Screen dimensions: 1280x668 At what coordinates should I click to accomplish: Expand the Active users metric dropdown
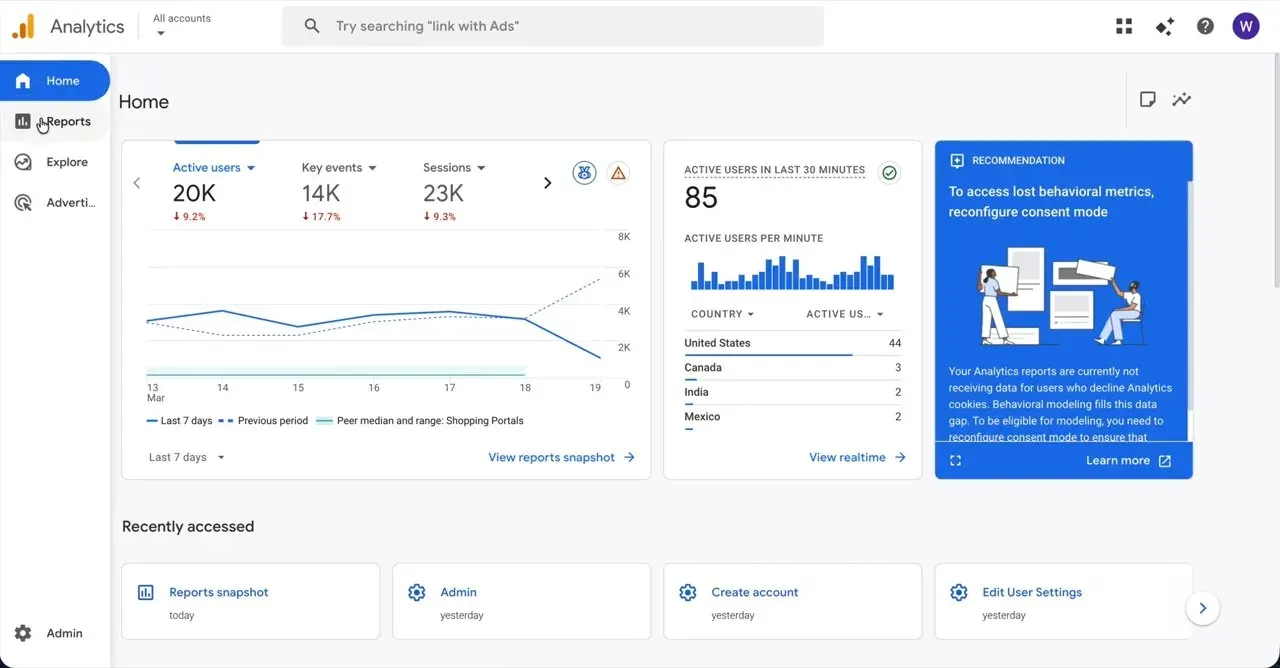pos(214,168)
